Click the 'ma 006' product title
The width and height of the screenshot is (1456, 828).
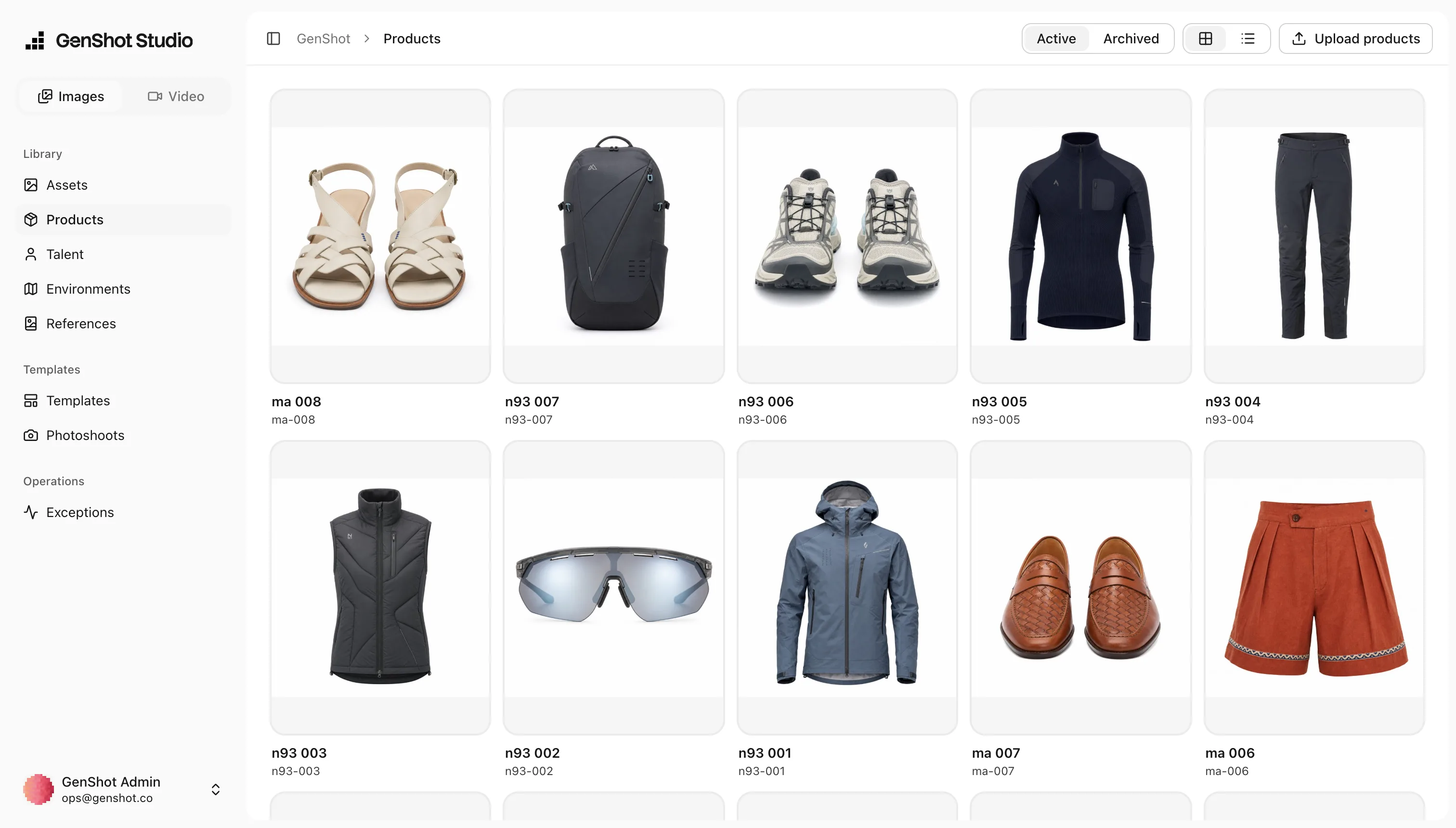(x=1230, y=753)
